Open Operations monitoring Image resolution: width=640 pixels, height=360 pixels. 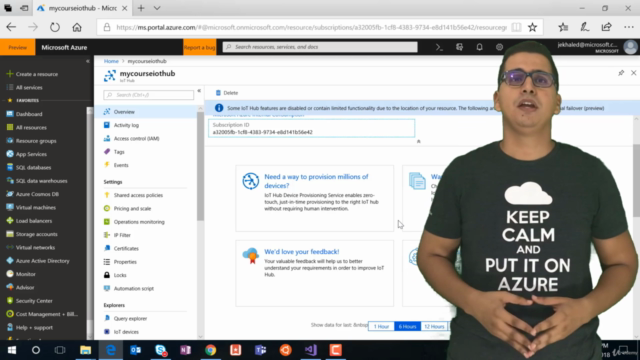(134, 222)
